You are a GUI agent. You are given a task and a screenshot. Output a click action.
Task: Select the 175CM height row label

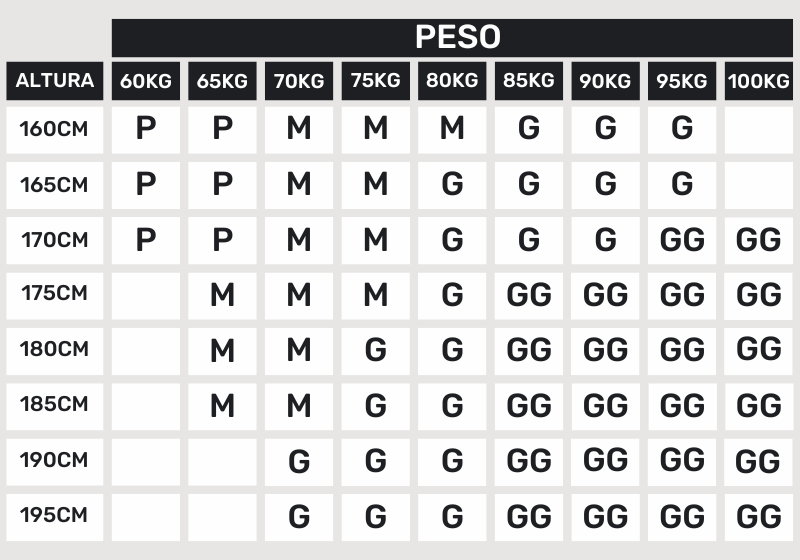pyautogui.click(x=55, y=294)
